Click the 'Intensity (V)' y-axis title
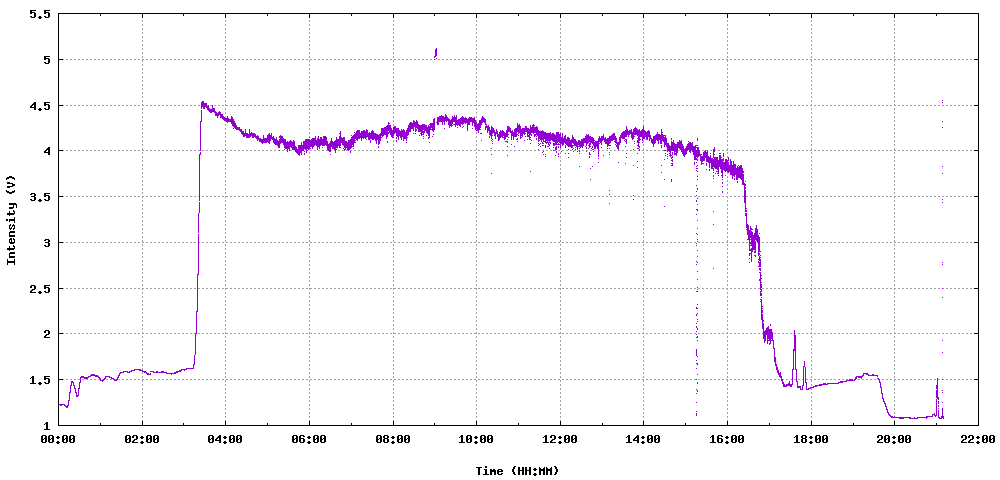 point(11,220)
